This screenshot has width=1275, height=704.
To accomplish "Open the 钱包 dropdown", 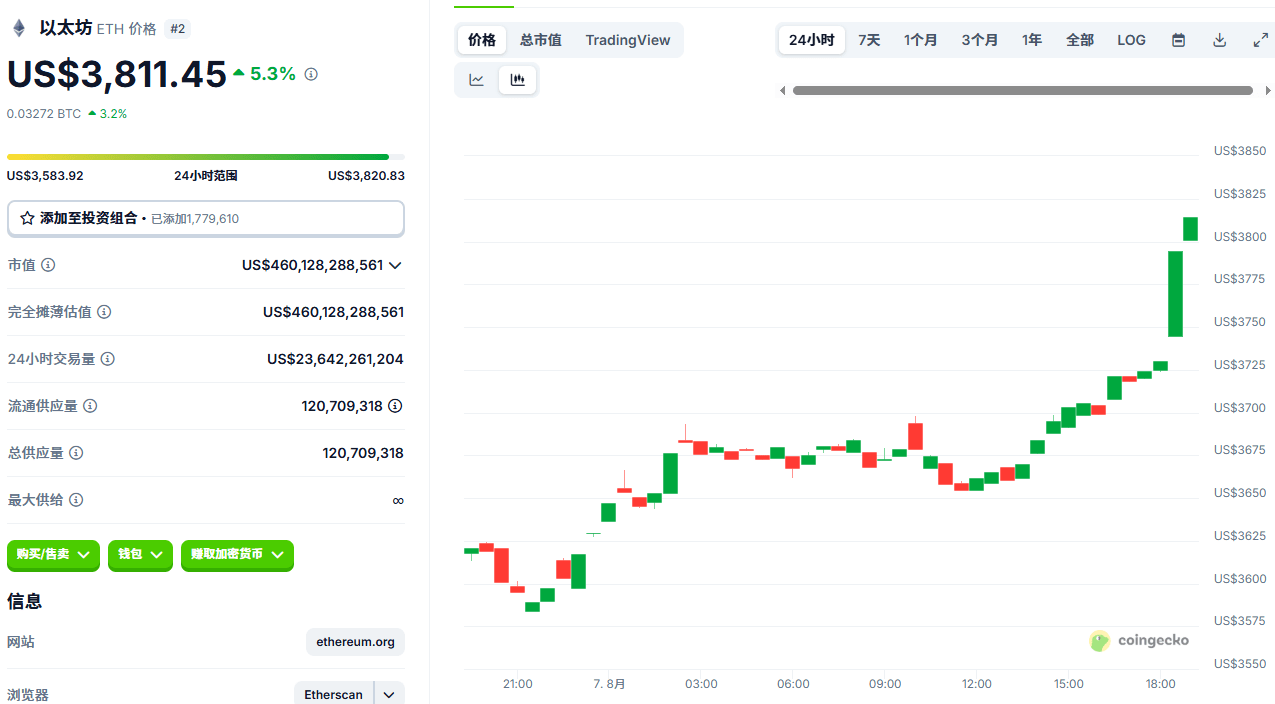I will (x=140, y=554).
